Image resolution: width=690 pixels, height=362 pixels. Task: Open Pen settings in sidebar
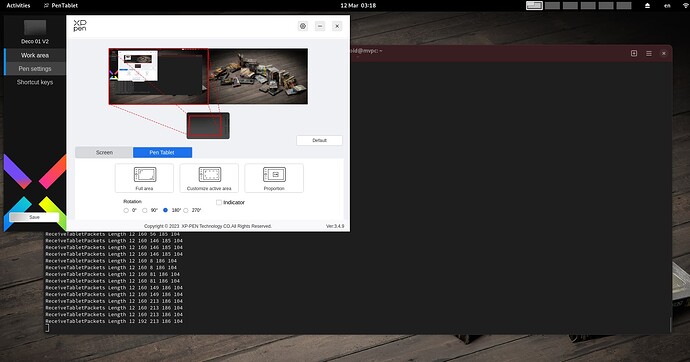click(x=35, y=69)
